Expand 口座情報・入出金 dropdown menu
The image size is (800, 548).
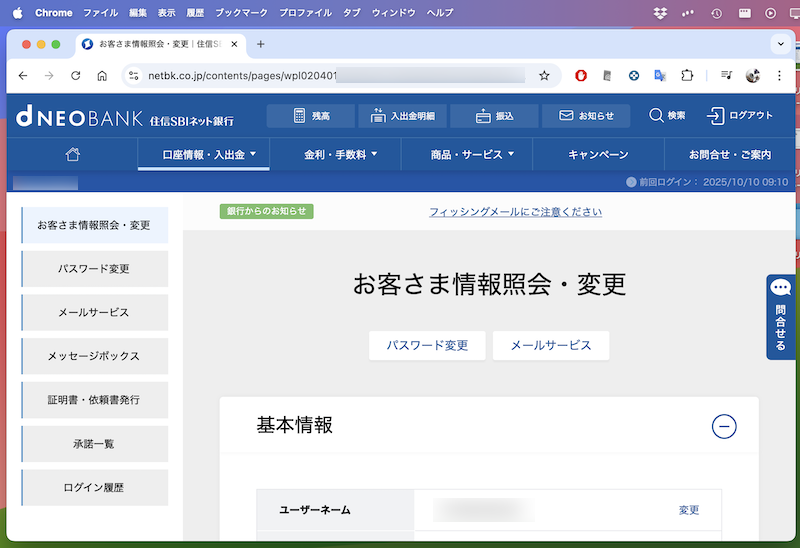coord(203,155)
